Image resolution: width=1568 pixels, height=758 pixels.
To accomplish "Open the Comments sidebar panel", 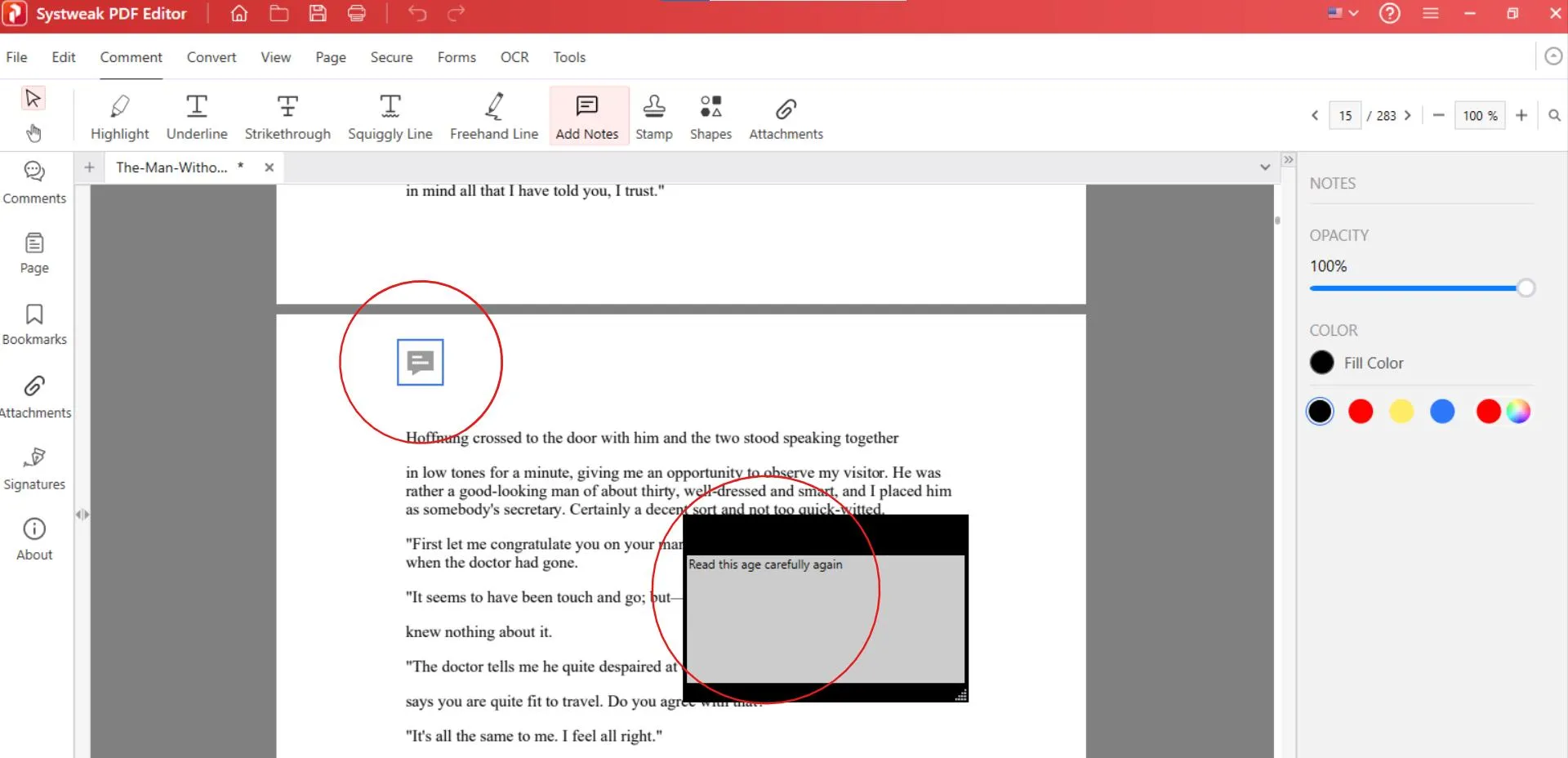I will [33, 181].
